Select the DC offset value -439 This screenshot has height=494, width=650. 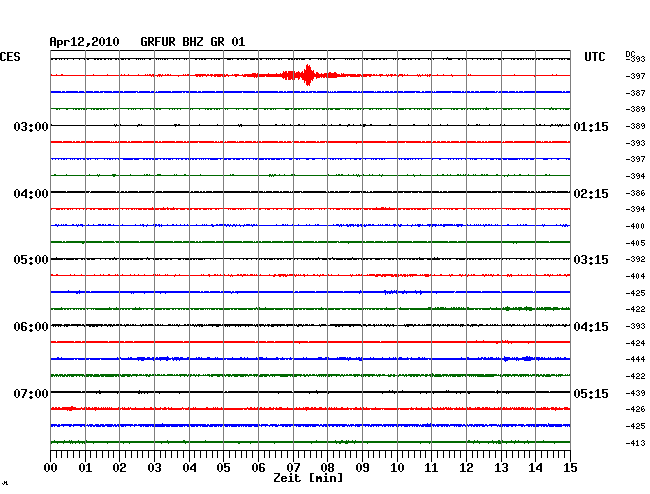click(635, 393)
